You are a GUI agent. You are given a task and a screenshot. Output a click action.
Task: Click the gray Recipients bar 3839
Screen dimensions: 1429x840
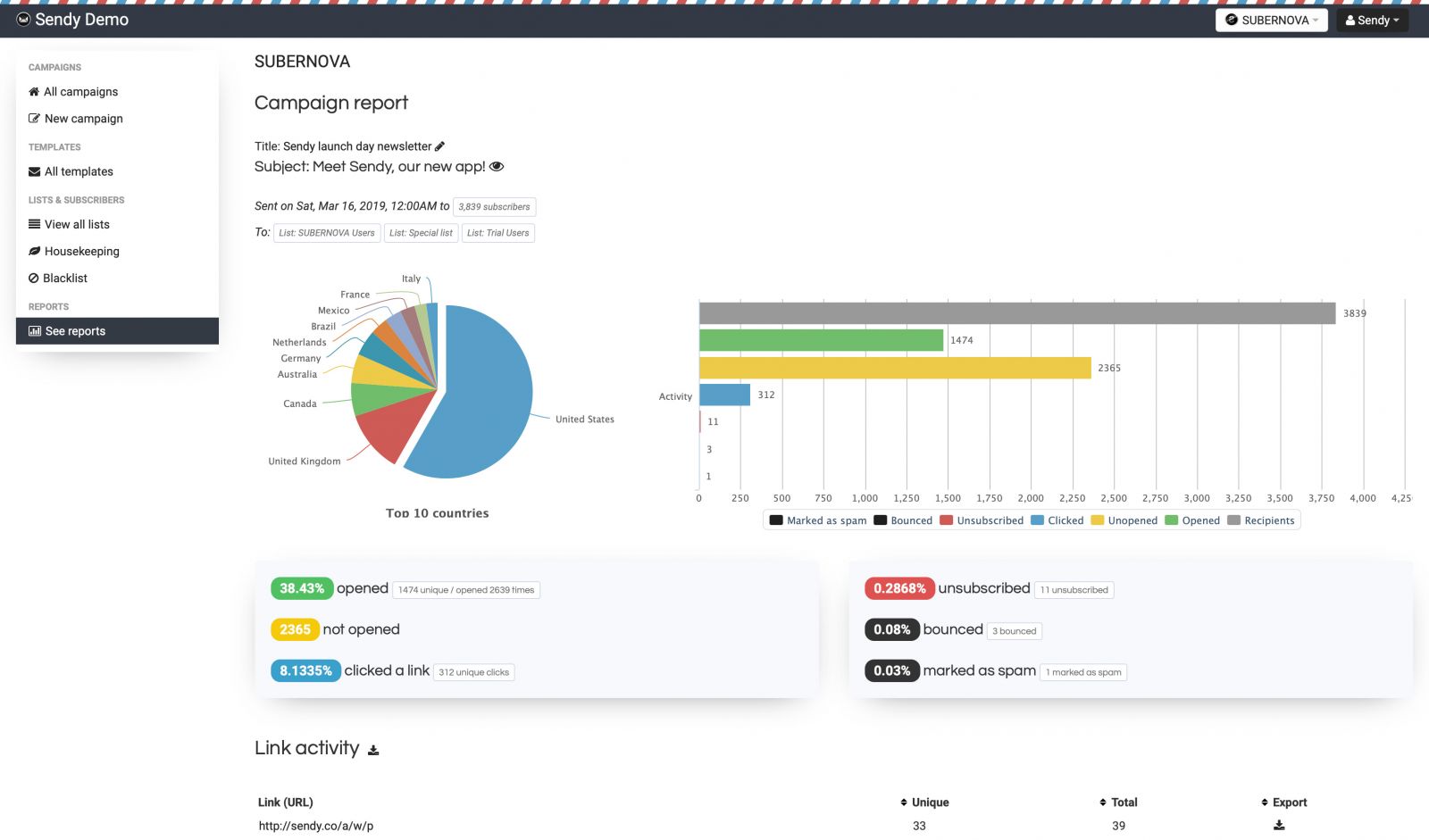(x=1017, y=313)
